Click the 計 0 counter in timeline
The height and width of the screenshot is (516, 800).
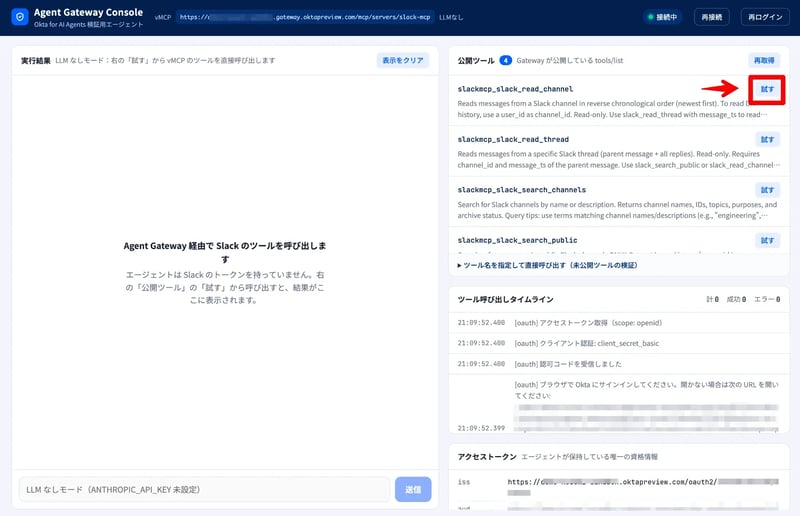click(712, 300)
